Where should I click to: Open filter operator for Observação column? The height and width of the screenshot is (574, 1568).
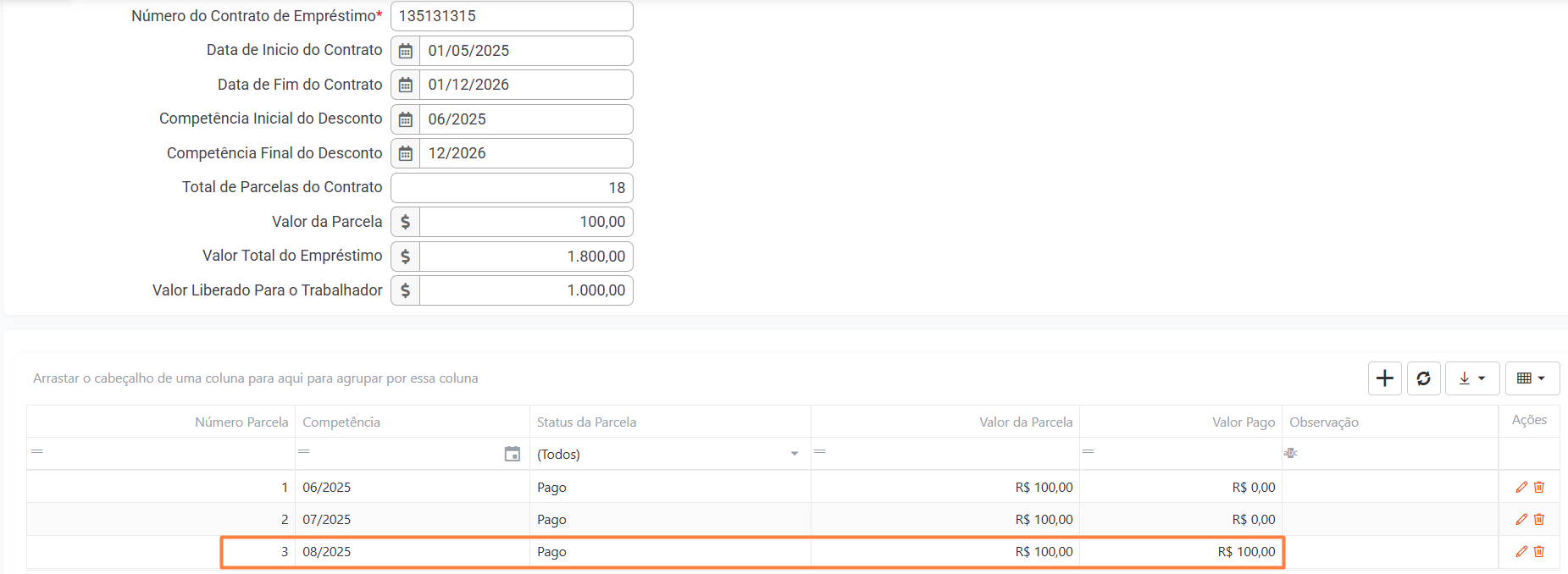1291,453
